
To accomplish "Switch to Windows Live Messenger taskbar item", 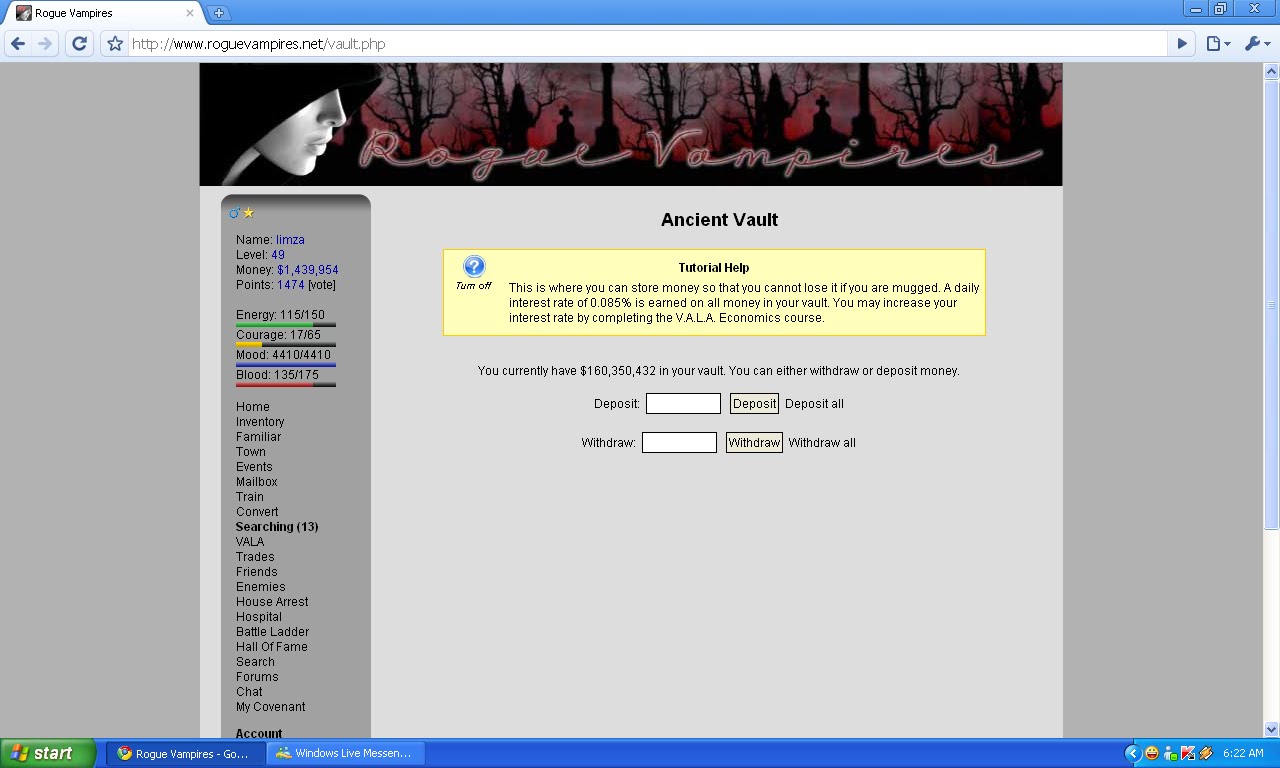I will (x=345, y=753).
